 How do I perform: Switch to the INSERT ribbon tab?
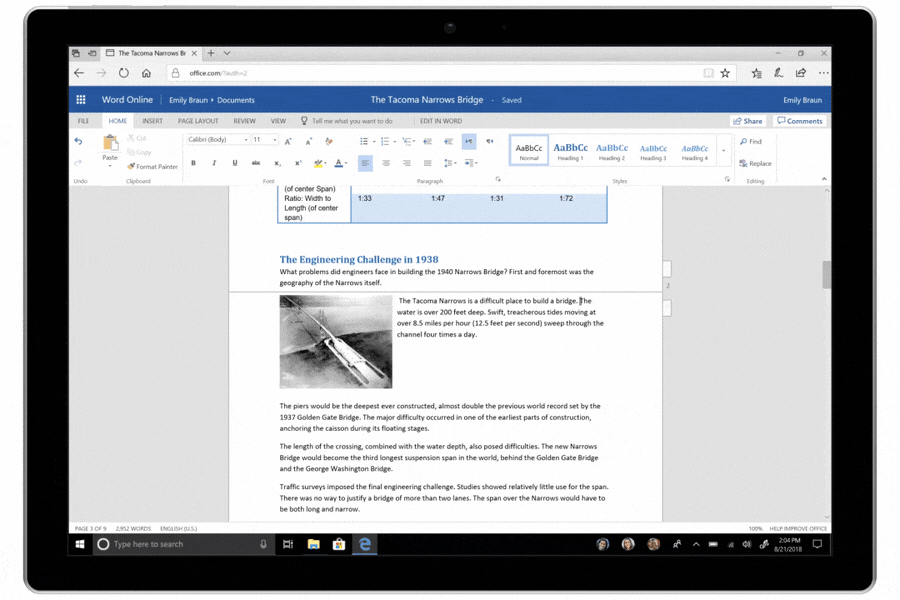(152, 120)
